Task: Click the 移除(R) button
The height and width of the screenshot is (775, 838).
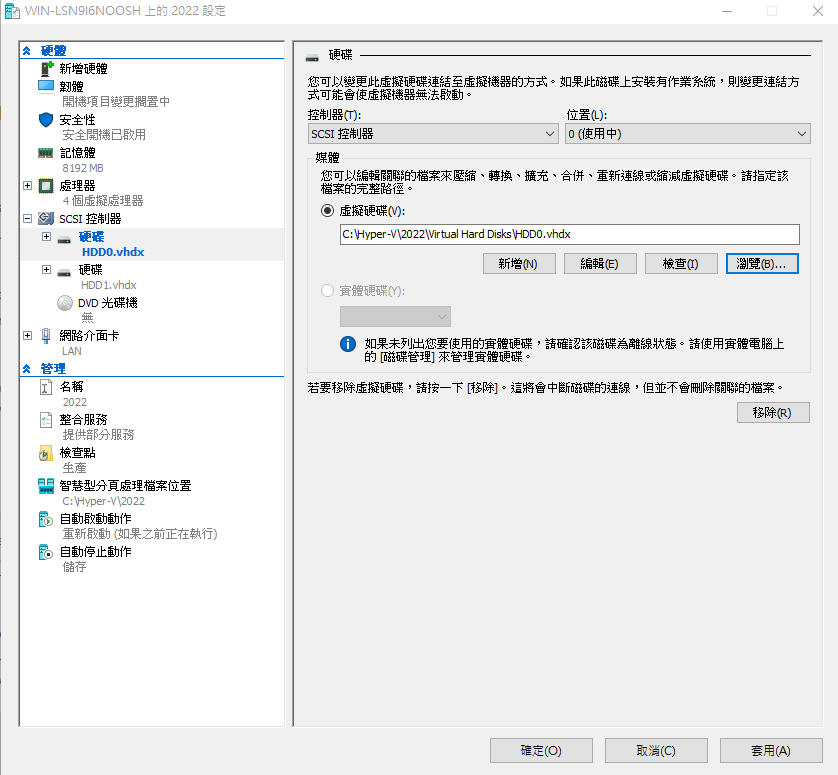Action: [773, 413]
